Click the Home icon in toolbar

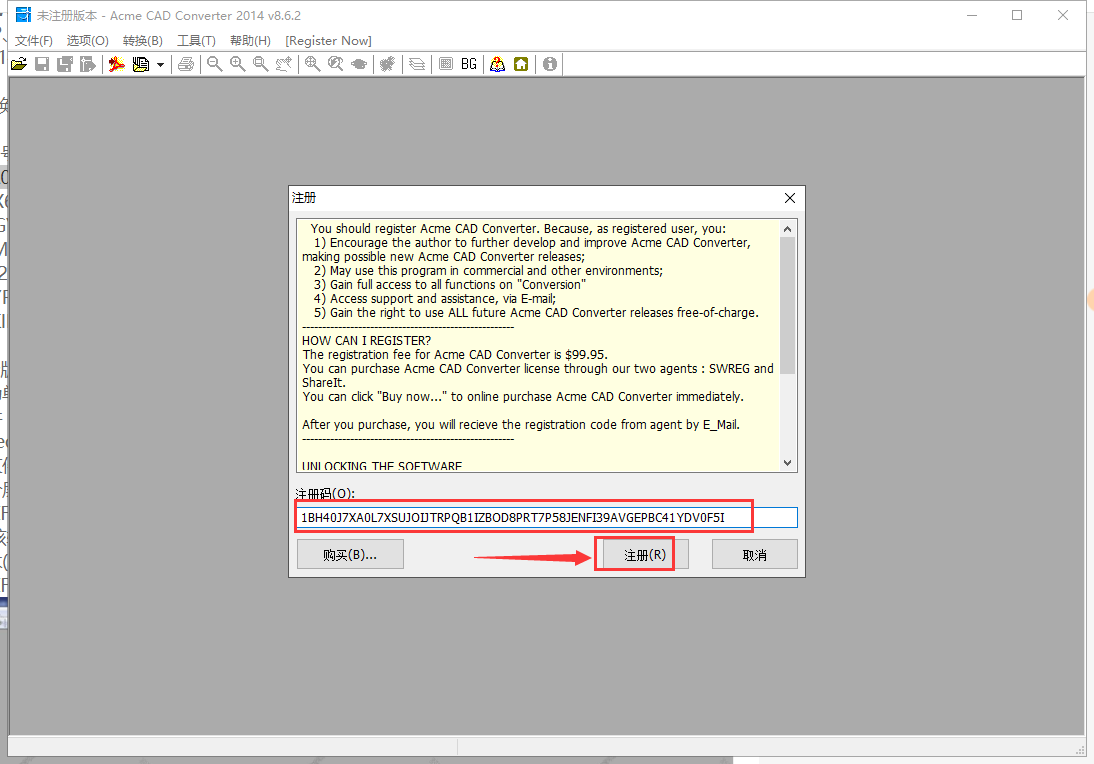[521, 64]
